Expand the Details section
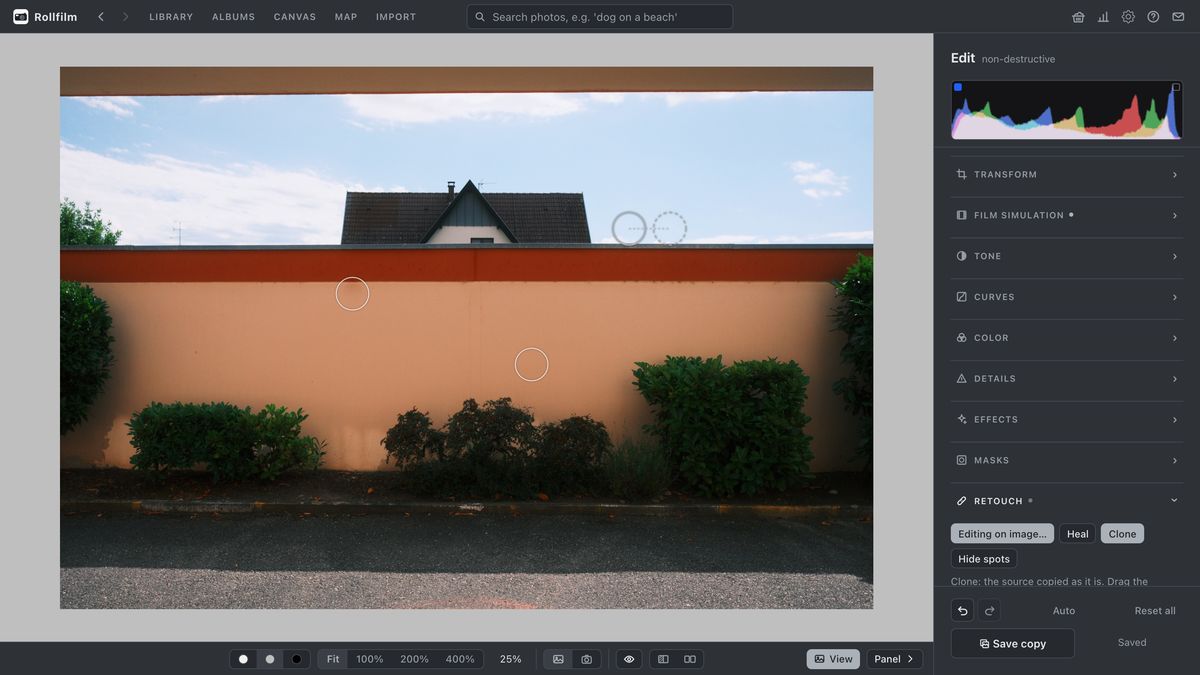Viewport: 1200px width, 675px height. point(1067,379)
